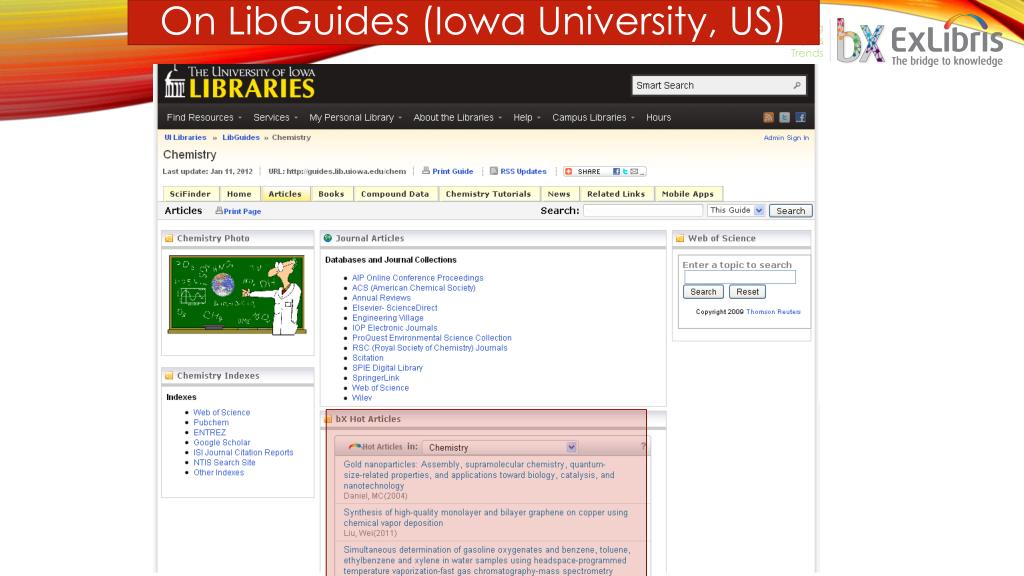Click the University of Iowa Libraries logo
The image size is (1024, 576).
point(240,82)
